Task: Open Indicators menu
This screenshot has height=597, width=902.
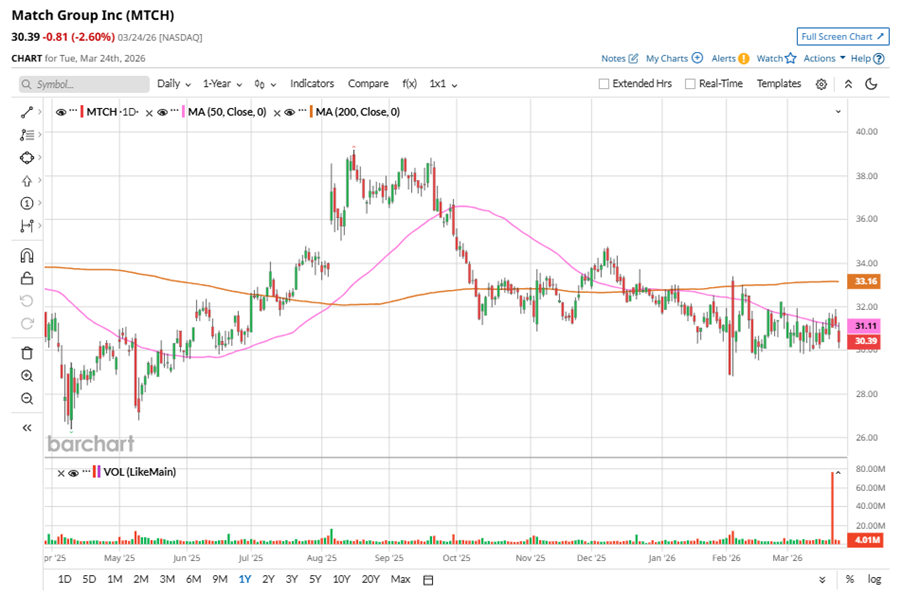Action: 312,83
